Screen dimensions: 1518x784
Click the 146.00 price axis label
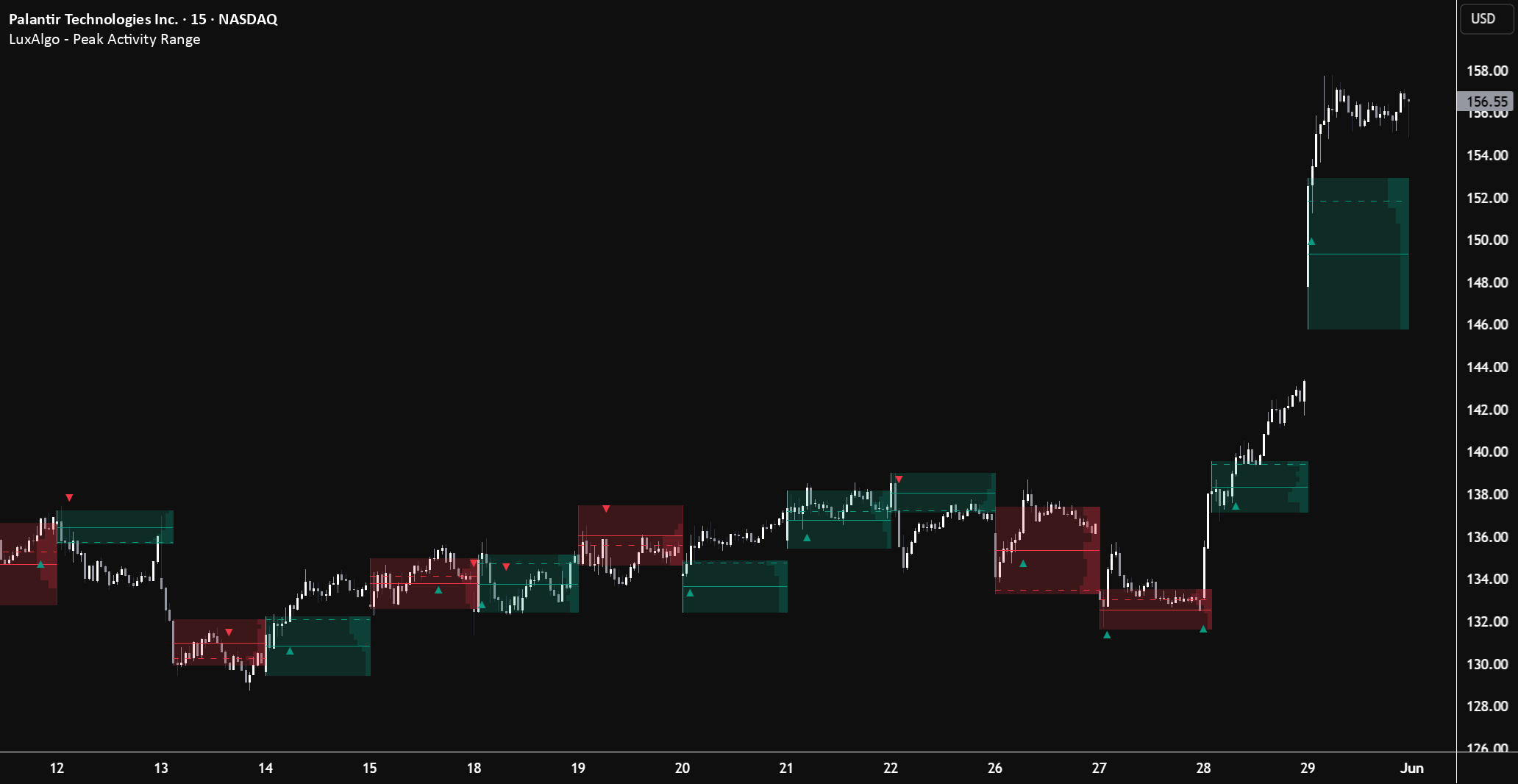point(1487,324)
